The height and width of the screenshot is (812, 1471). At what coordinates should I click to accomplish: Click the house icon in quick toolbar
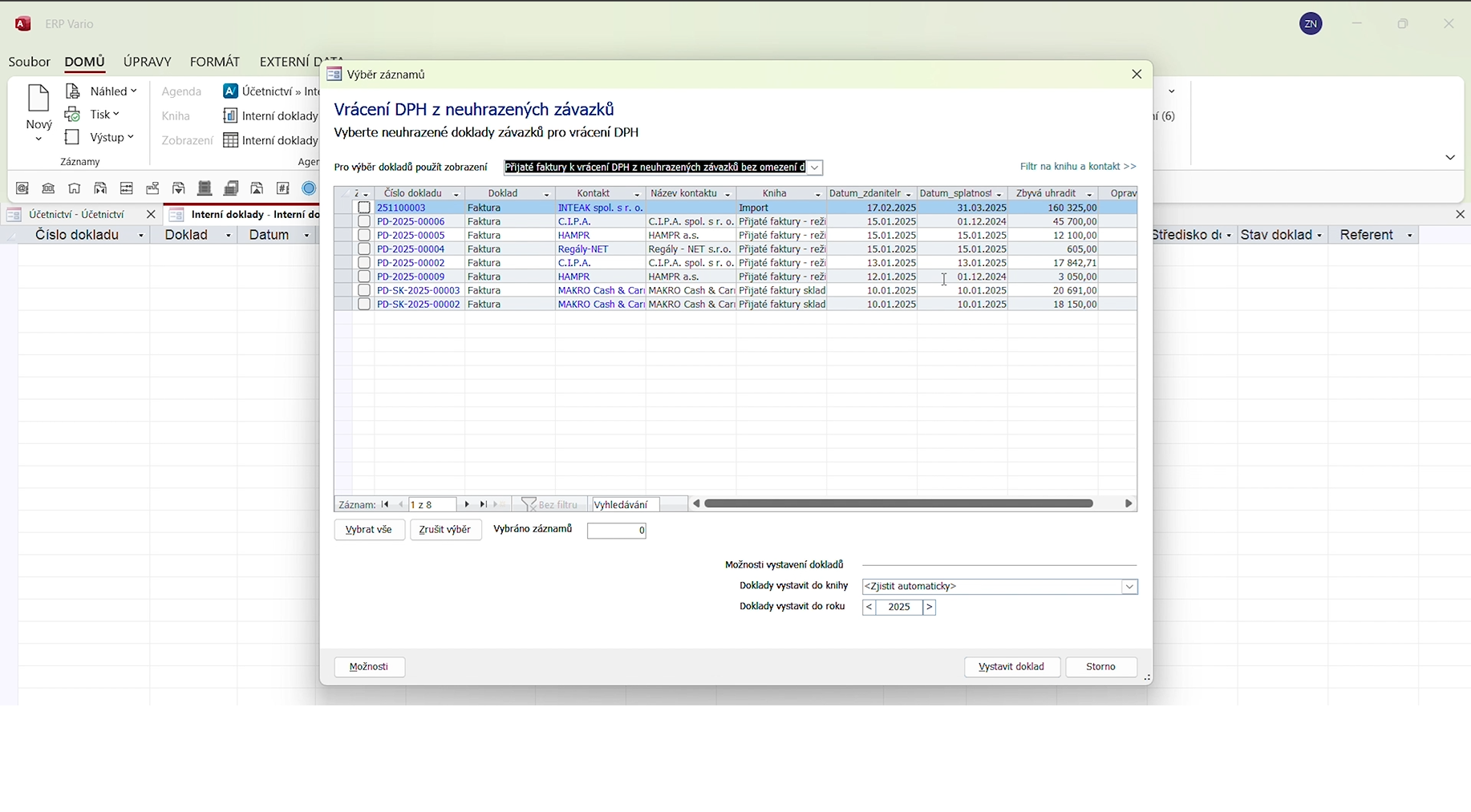click(75, 188)
